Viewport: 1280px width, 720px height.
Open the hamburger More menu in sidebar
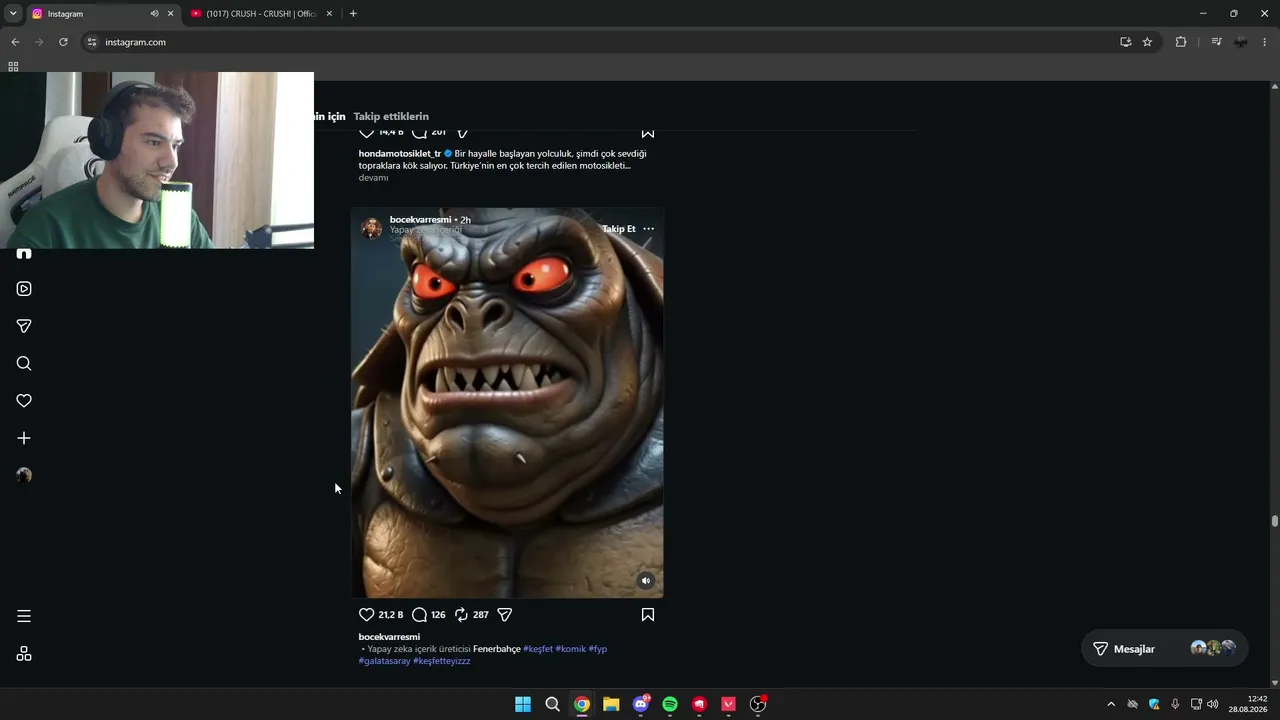pyautogui.click(x=24, y=616)
